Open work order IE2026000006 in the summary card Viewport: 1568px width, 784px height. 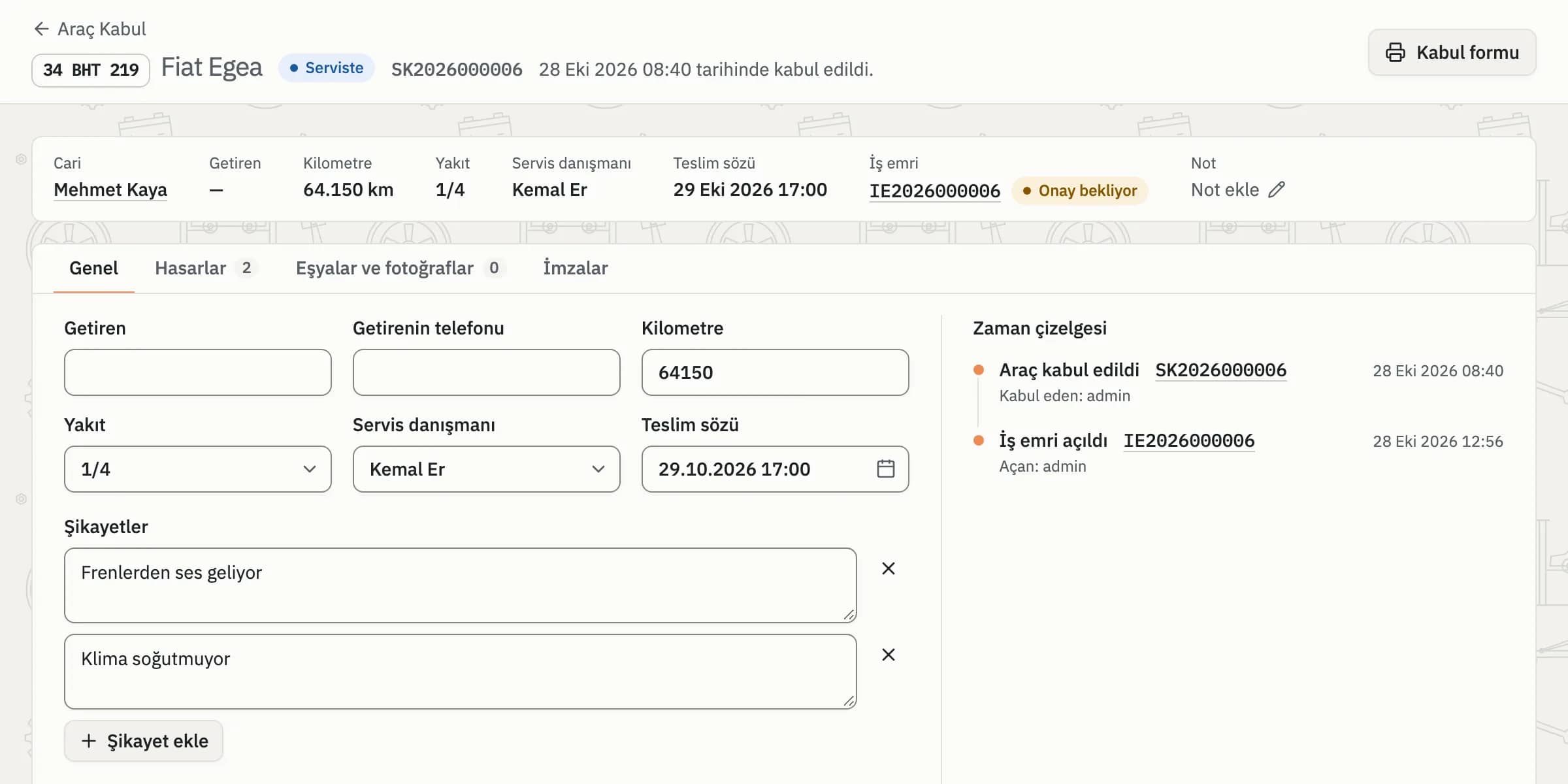(935, 191)
